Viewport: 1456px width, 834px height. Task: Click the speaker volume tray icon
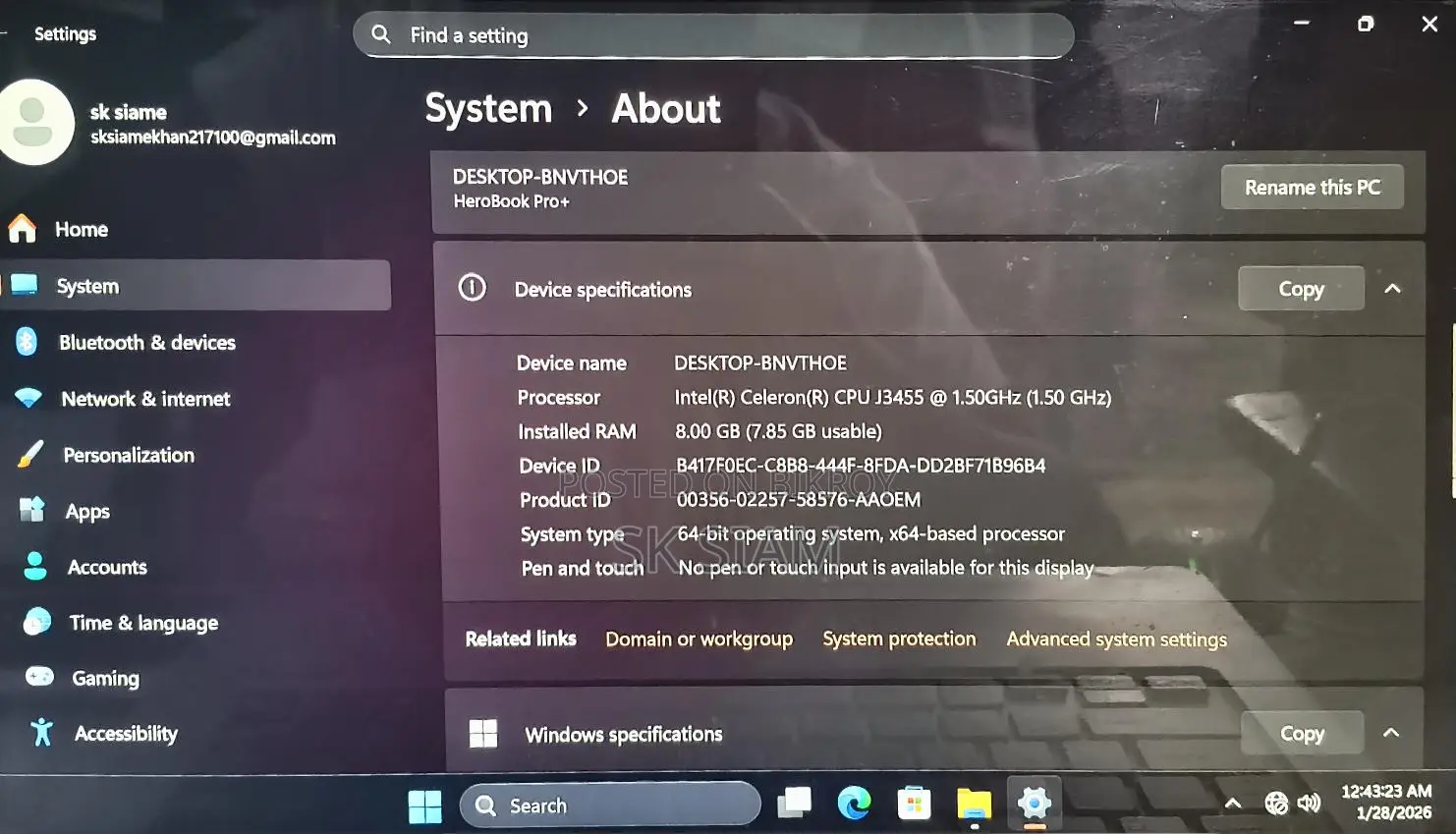coord(1309,804)
